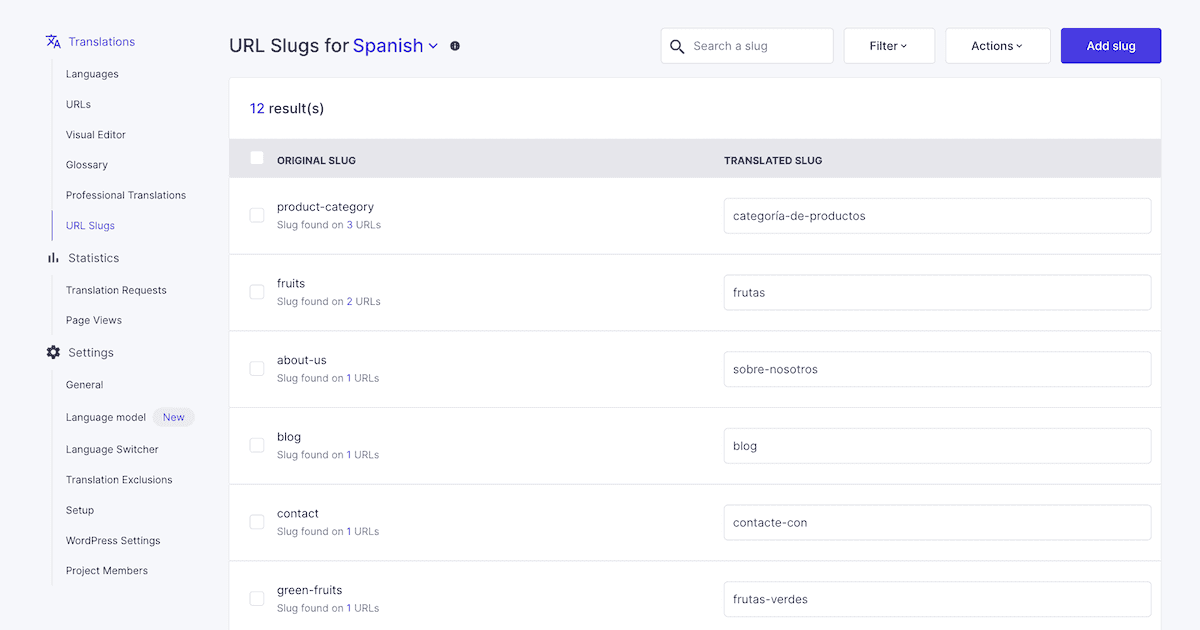Click the Statistics bar chart icon
Screen dimensions: 1200x630
click(53, 258)
